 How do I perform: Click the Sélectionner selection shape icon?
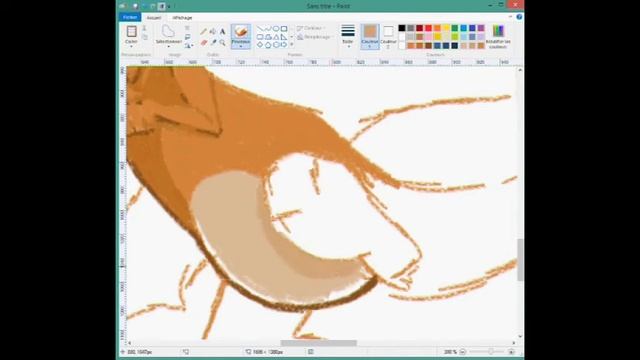tap(168, 31)
